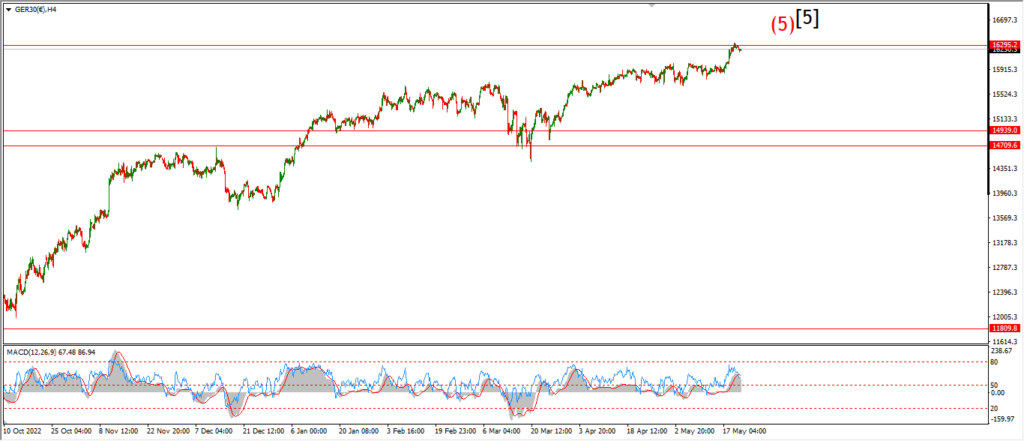The height and width of the screenshot is (441, 1024).
Task: Click the black current price tag
Action: pyautogui.click(x=1005, y=51)
